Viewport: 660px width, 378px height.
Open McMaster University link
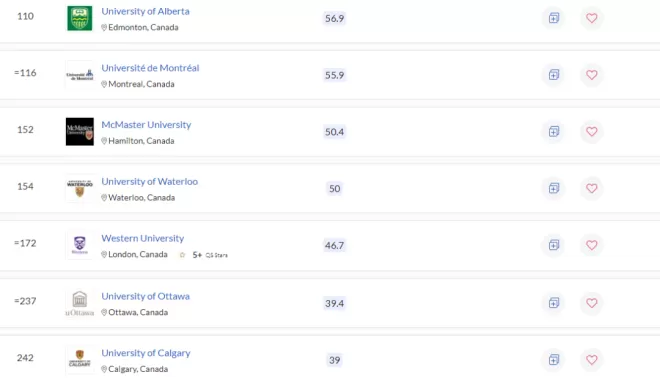click(146, 125)
